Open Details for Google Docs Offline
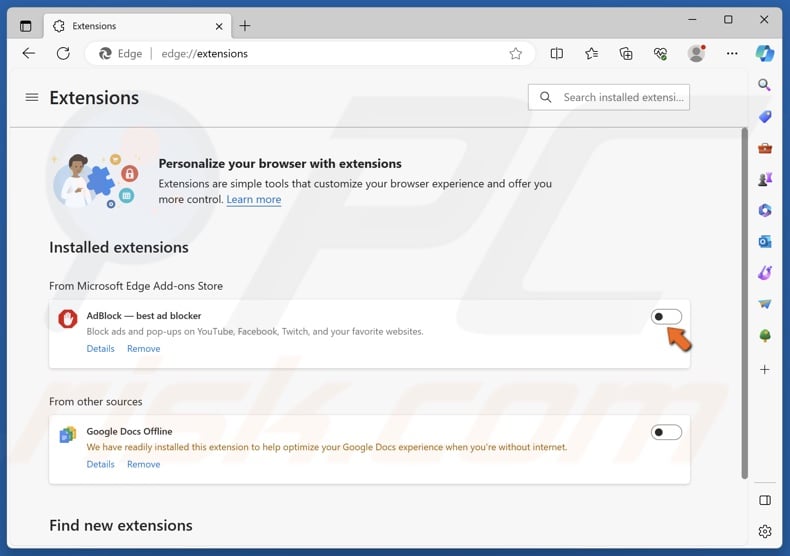 point(100,464)
